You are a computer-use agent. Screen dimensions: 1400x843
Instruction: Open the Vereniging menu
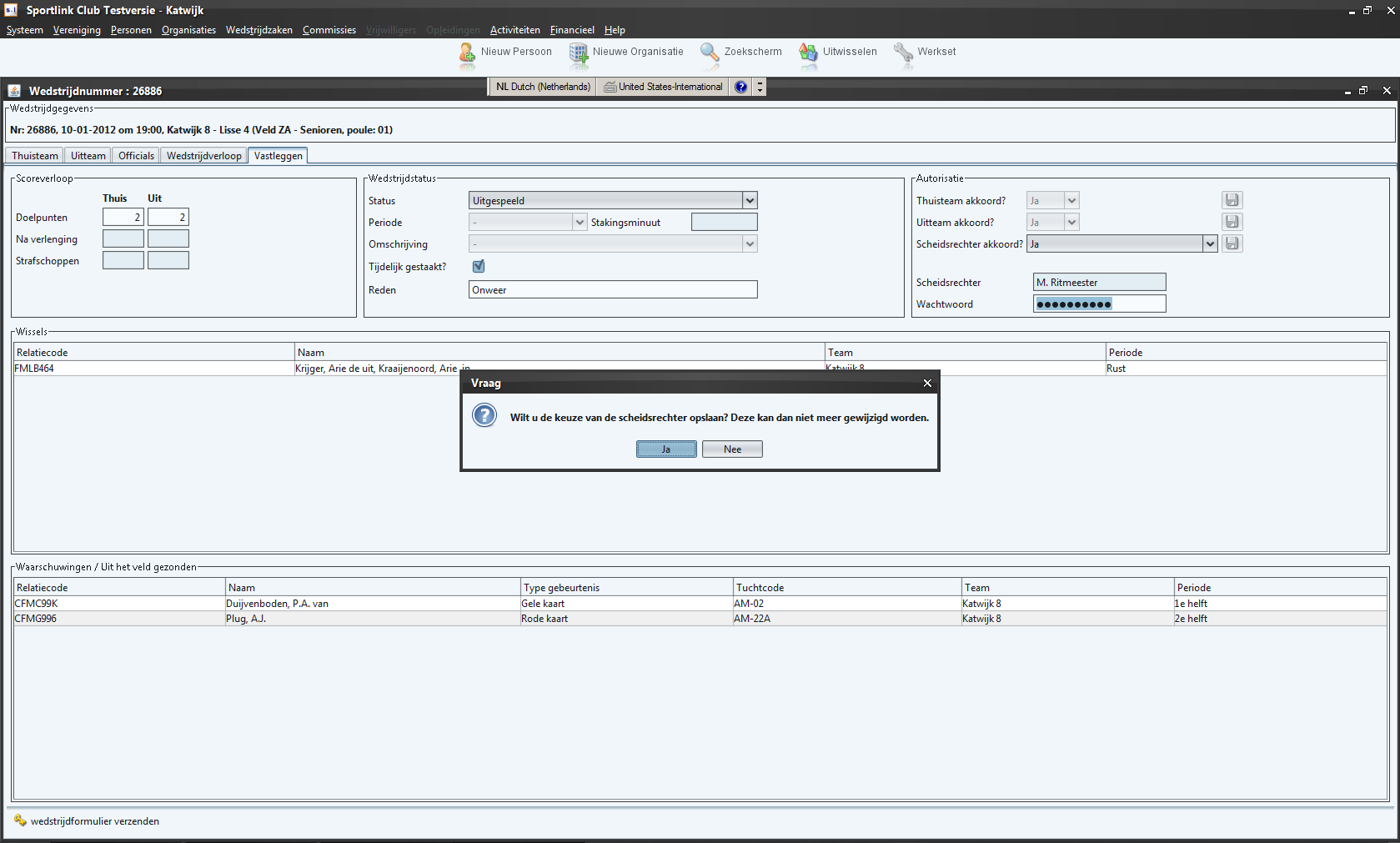[77, 30]
